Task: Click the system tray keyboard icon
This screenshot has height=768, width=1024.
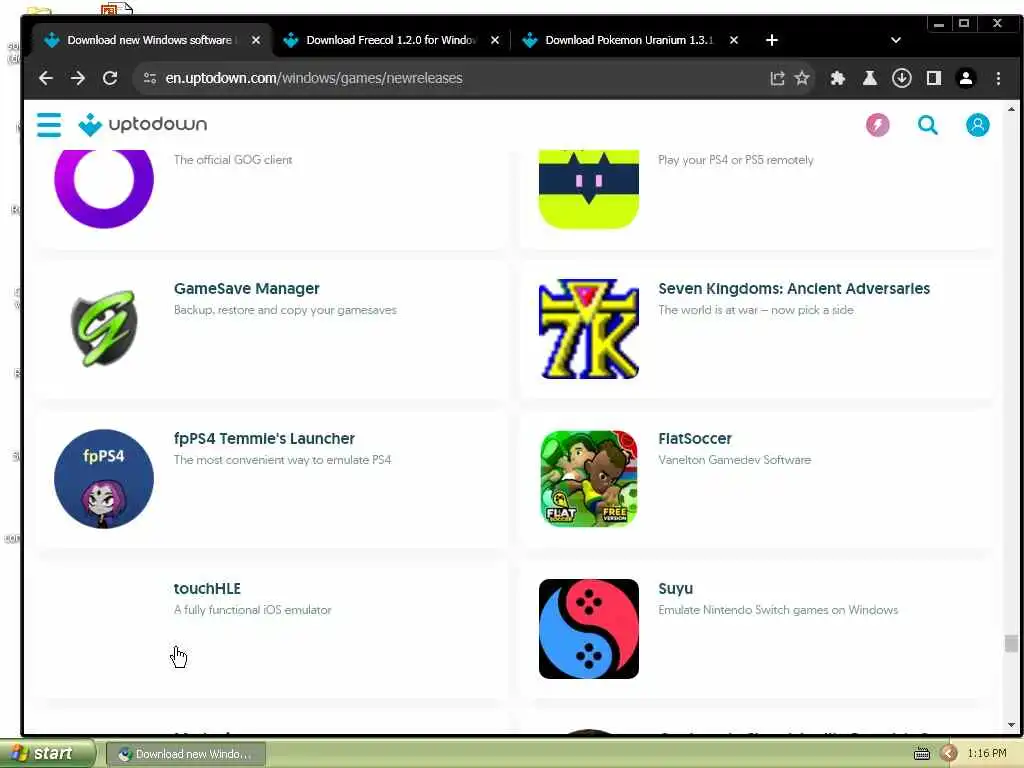Action: tap(921, 754)
